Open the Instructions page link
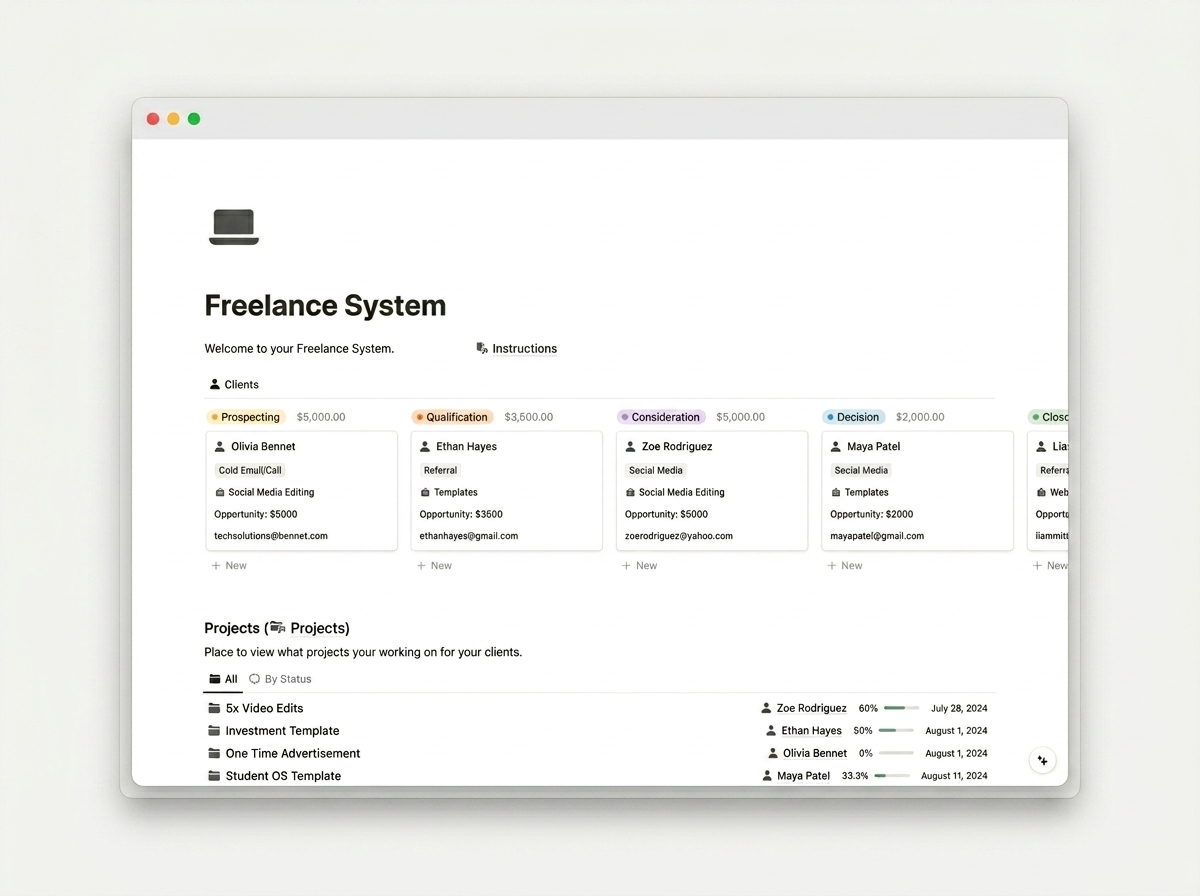Viewport: 1200px width, 896px height. 524,349
